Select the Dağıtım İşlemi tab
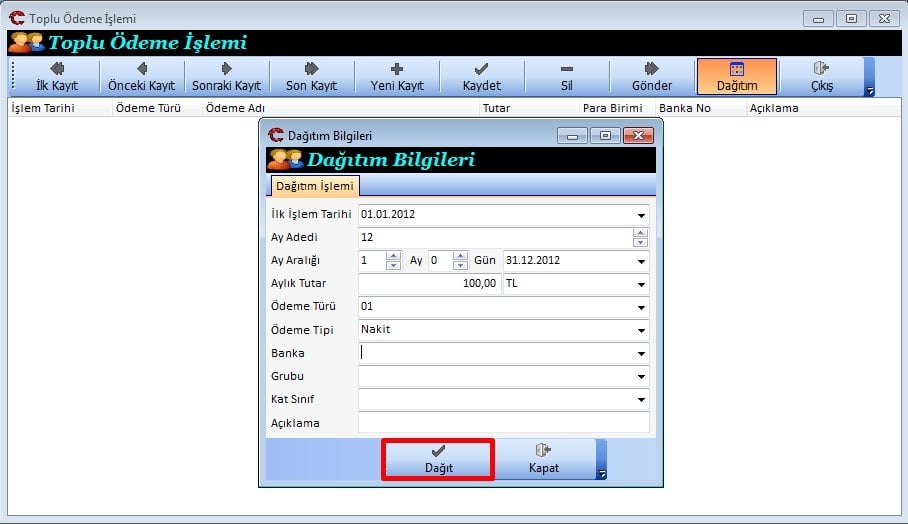This screenshot has width=908, height=524. tap(314, 187)
